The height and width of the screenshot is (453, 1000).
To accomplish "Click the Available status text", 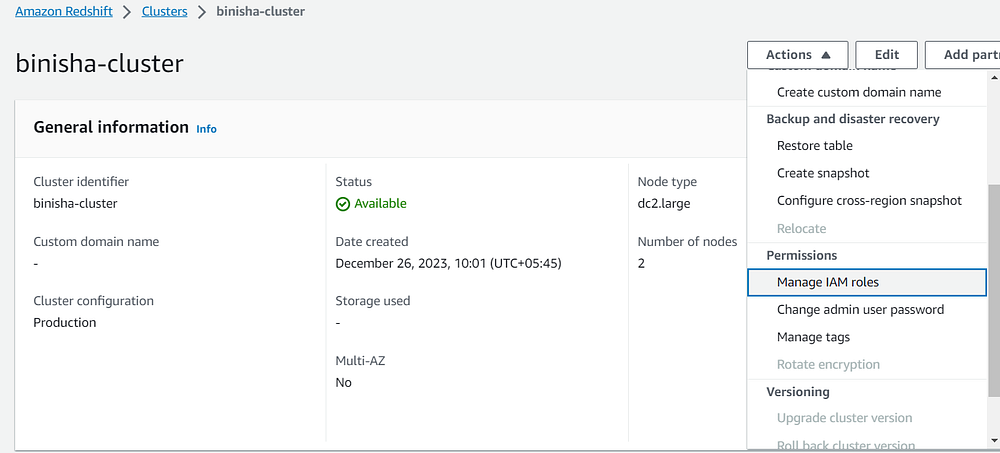I will coord(380,204).
